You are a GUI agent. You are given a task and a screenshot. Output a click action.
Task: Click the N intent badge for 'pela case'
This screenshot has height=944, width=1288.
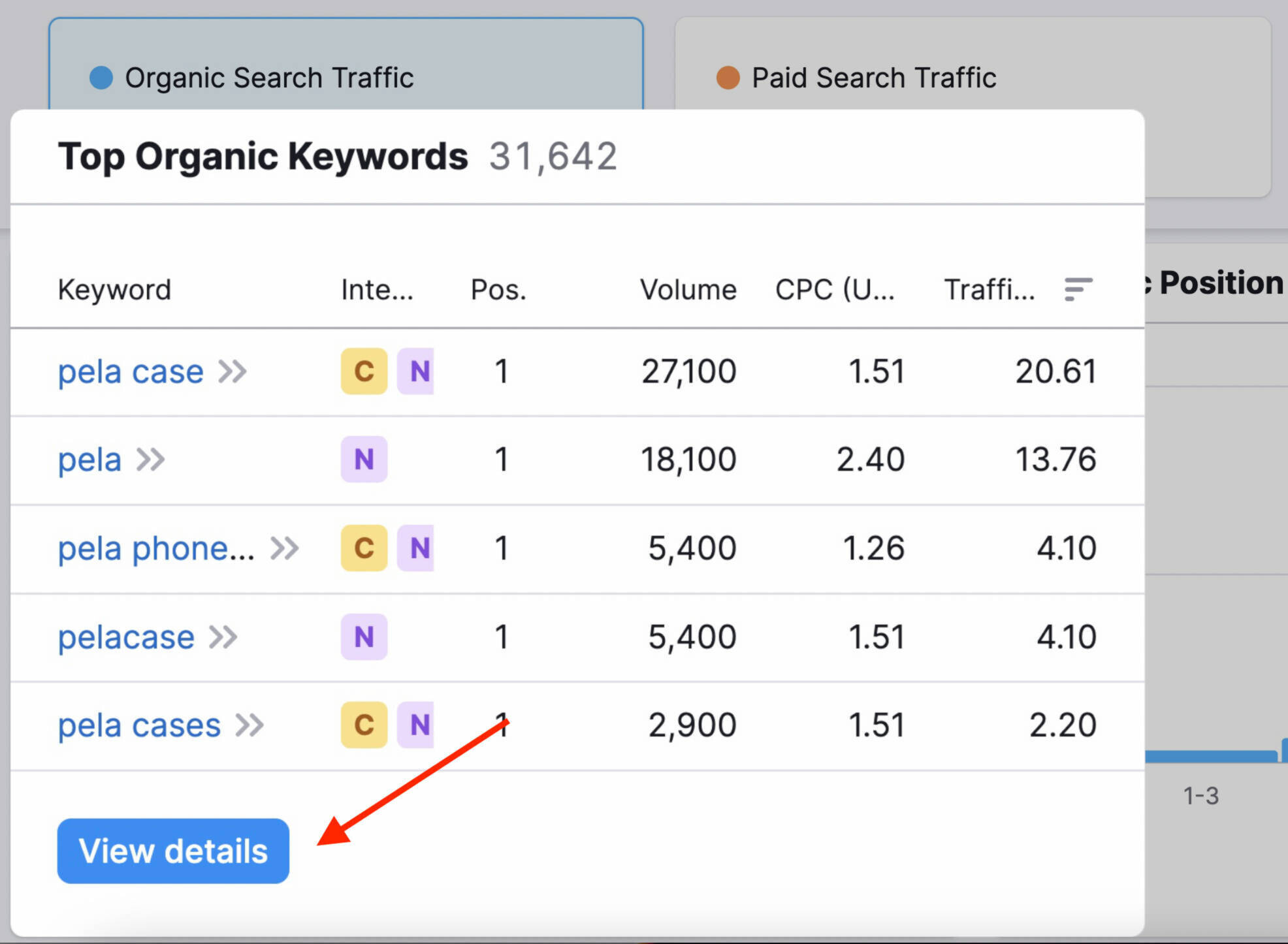[x=416, y=371]
